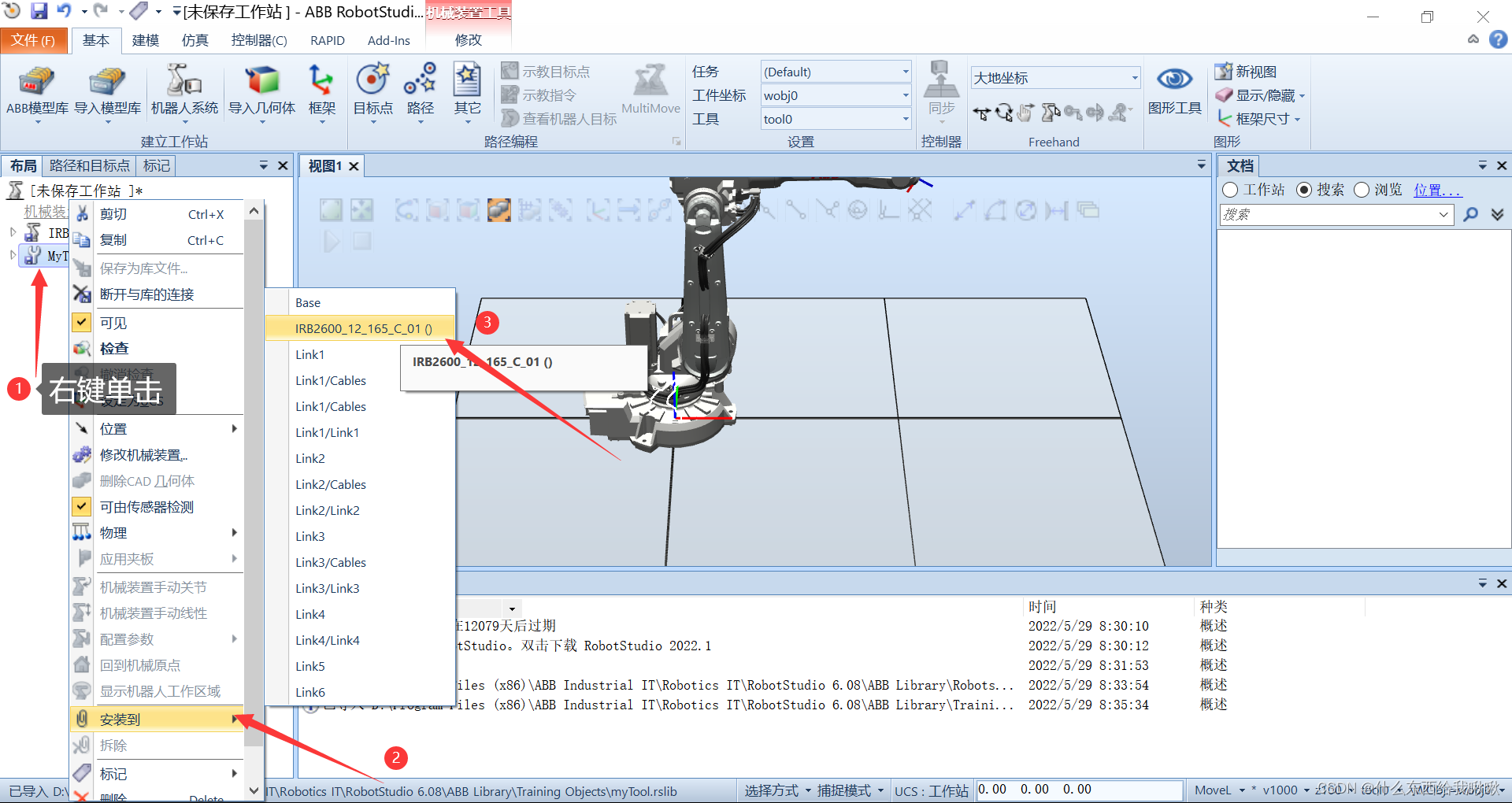Expand the 位置 submenu
1512x803 pixels.
pyautogui.click(x=157, y=429)
